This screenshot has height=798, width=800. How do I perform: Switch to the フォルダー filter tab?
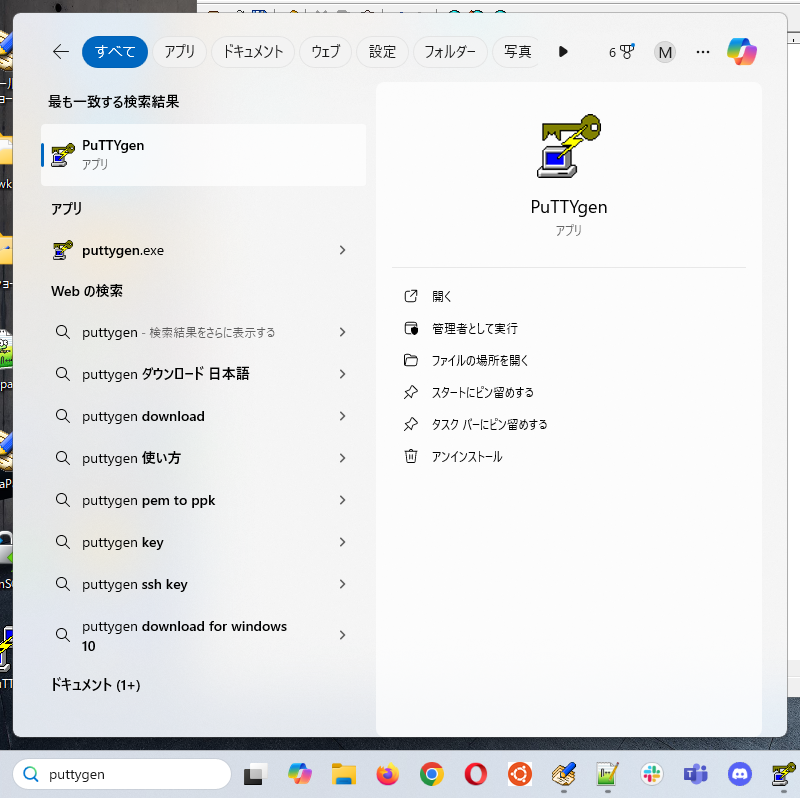tap(450, 52)
